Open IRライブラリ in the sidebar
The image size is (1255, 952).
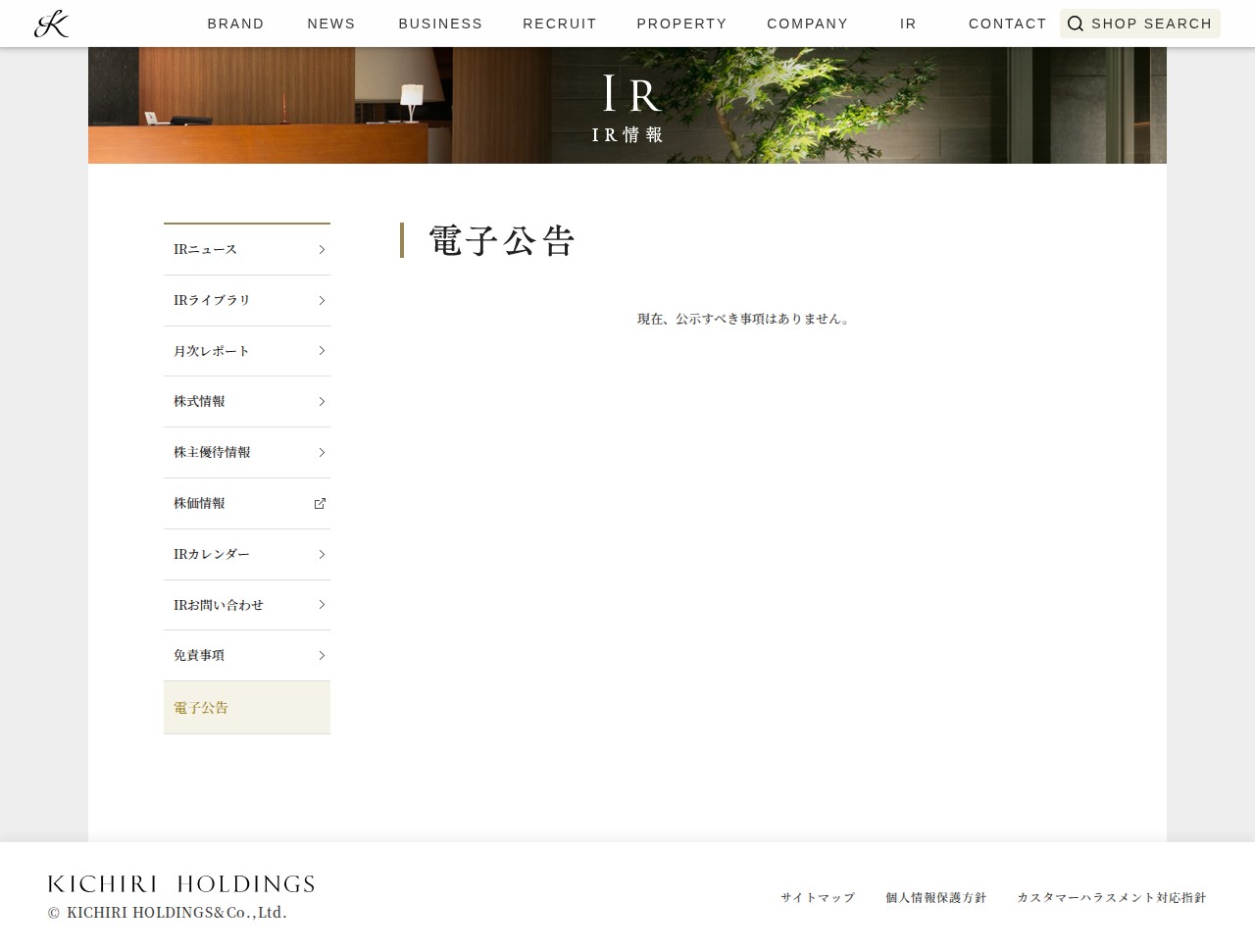pos(247,301)
